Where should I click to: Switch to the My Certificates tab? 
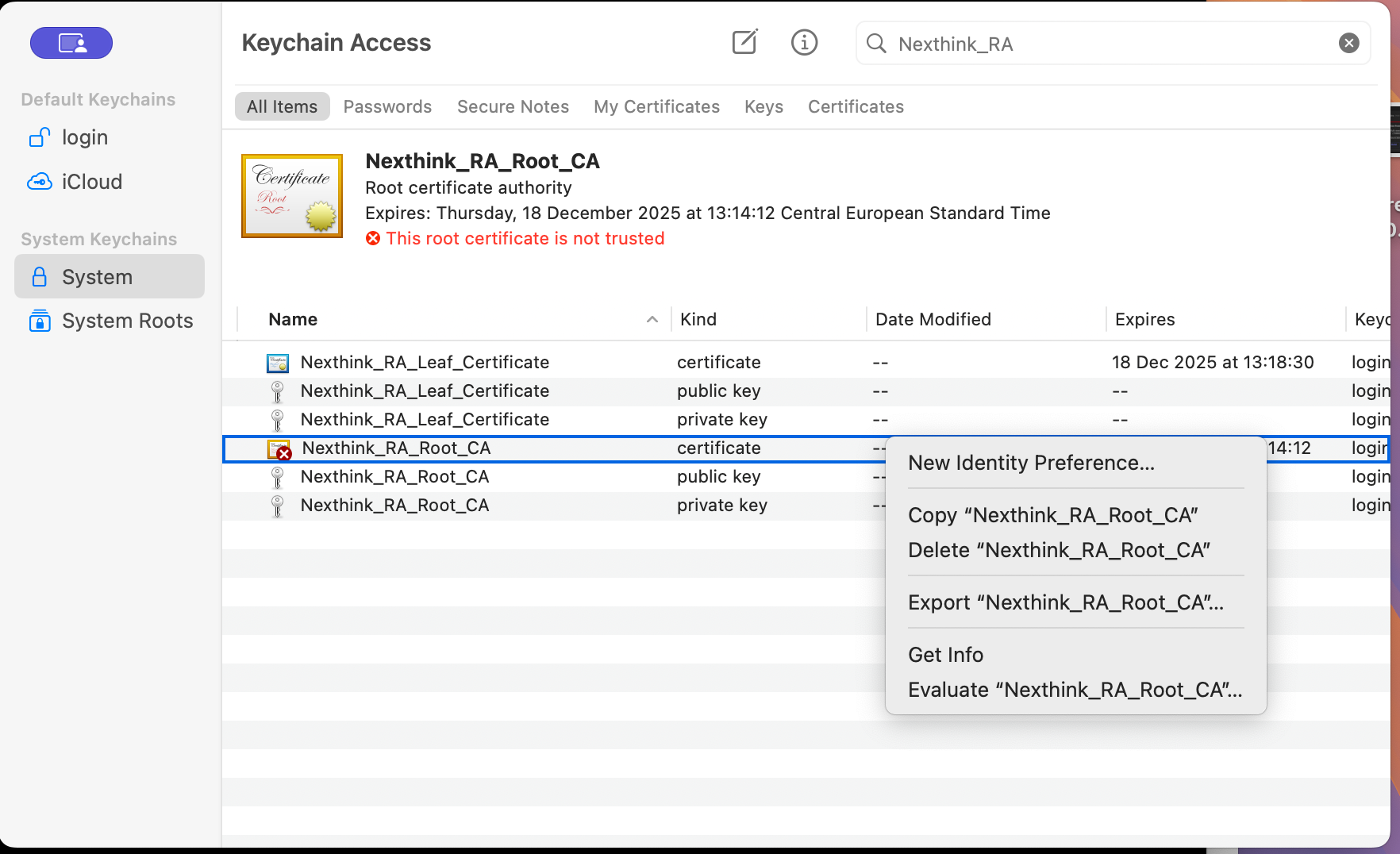coord(656,106)
